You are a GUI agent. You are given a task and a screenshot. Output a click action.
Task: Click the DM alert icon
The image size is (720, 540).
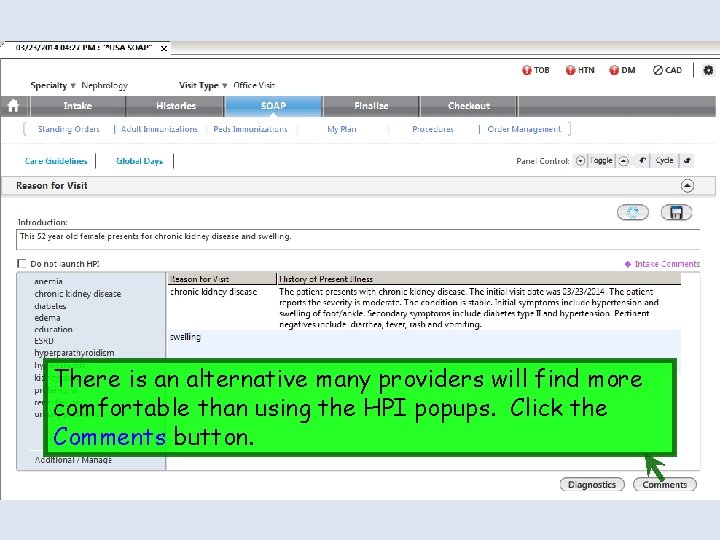click(x=614, y=70)
